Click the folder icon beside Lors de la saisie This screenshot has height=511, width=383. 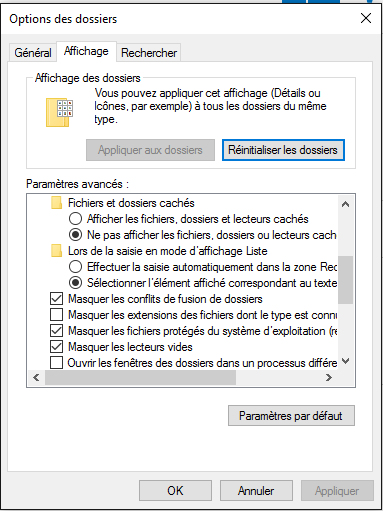coord(56,251)
